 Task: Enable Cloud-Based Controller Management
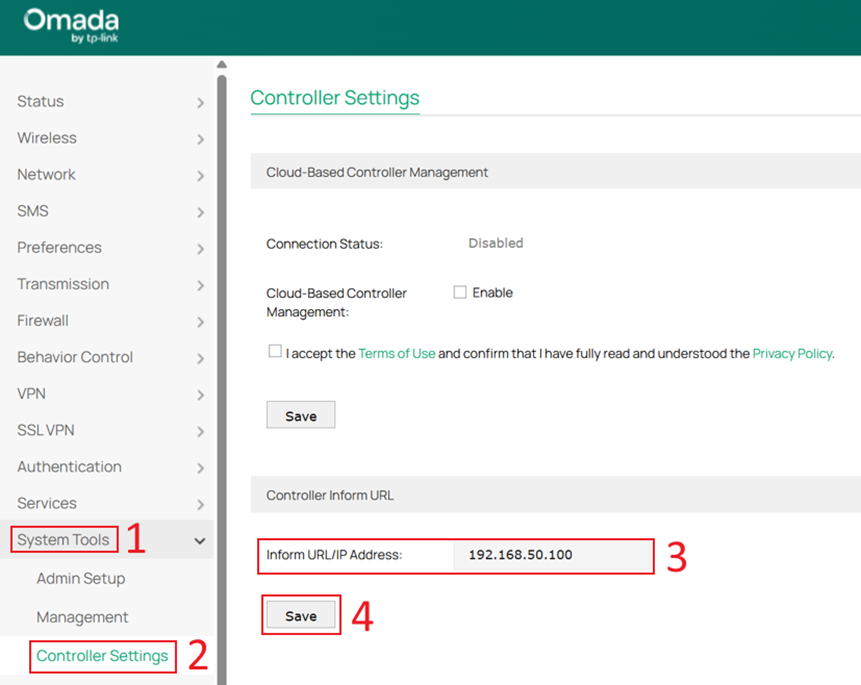[x=459, y=292]
